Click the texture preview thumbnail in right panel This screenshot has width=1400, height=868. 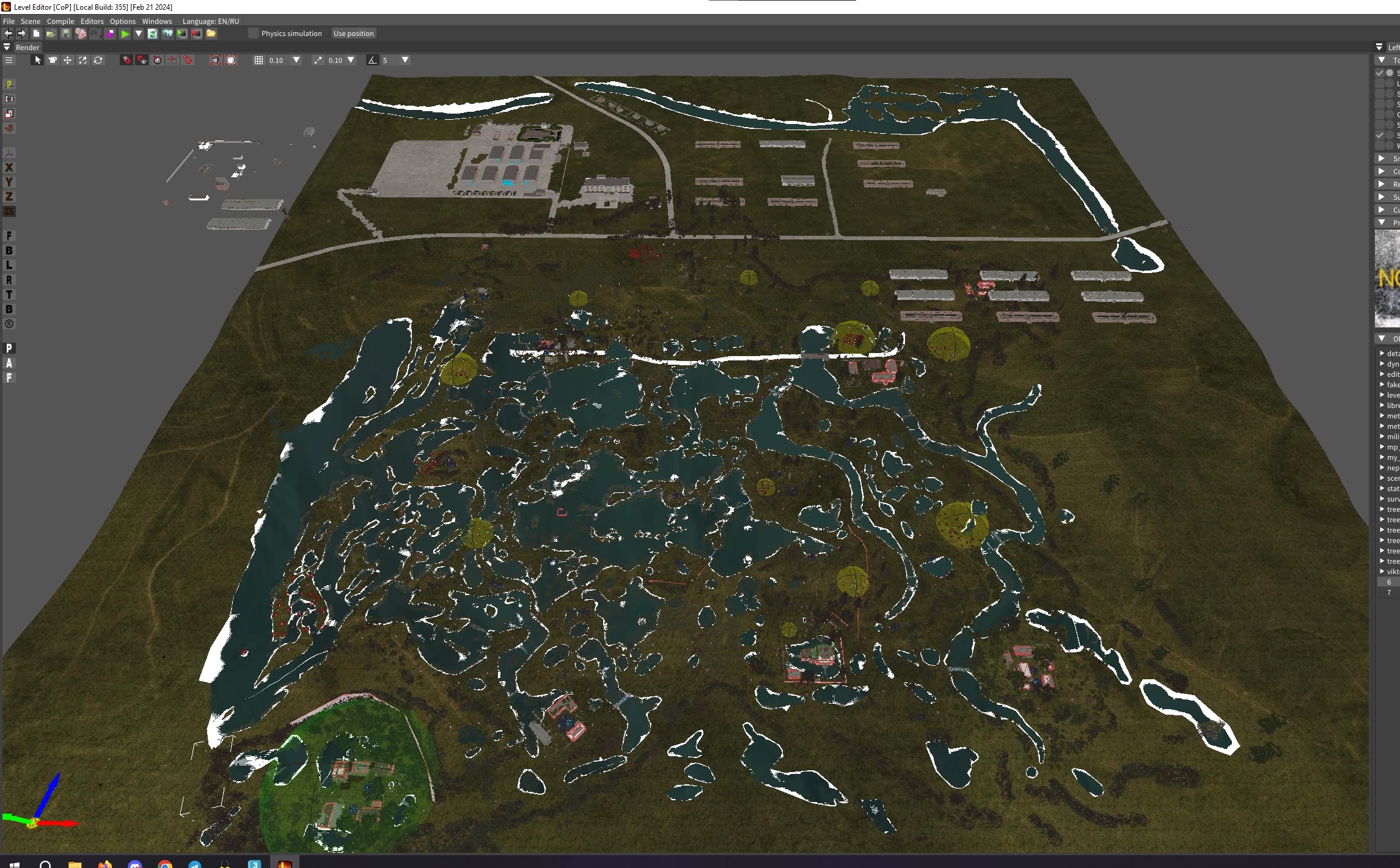(1387, 279)
